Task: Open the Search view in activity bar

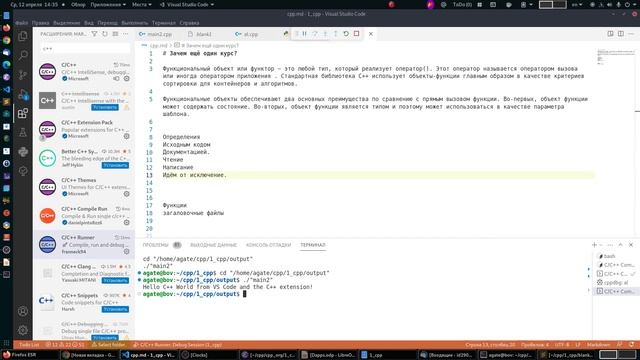Action: (x=23, y=55)
